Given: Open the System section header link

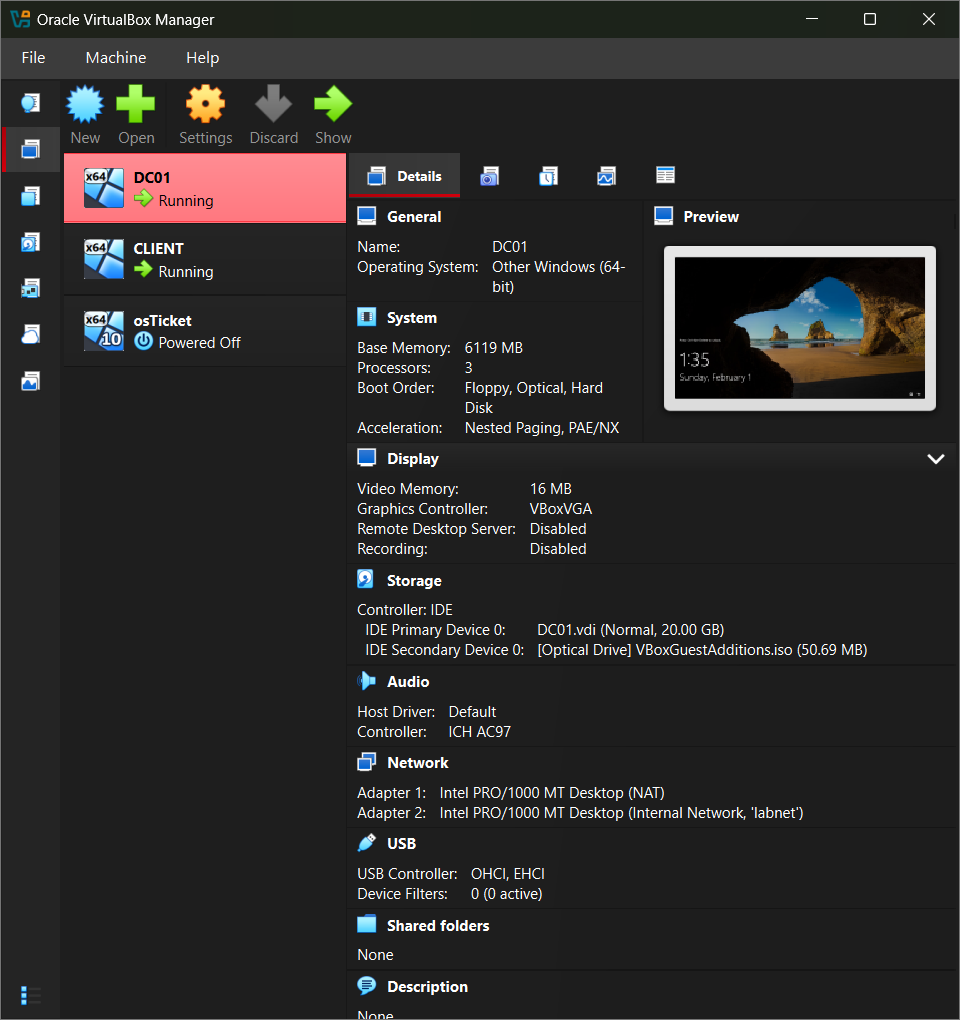Looking at the screenshot, I should click(x=412, y=318).
